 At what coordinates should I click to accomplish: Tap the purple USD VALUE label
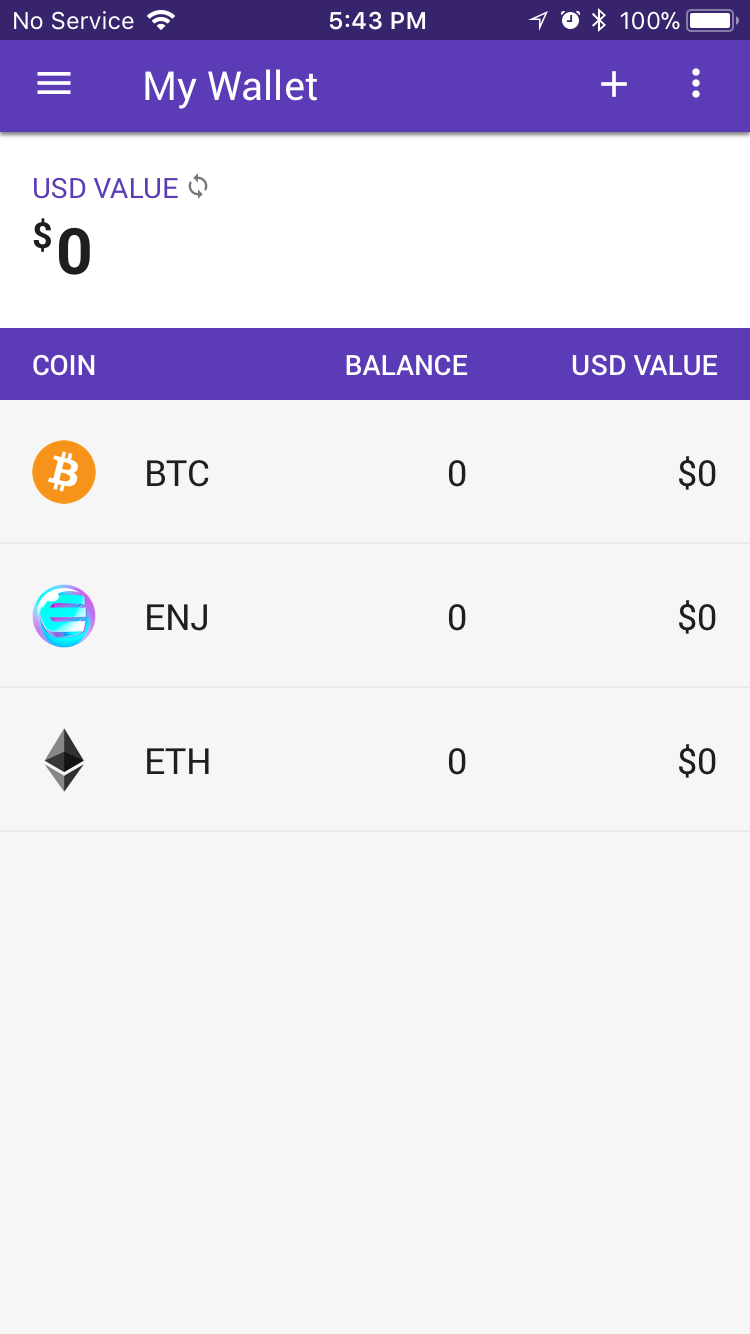click(x=105, y=188)
